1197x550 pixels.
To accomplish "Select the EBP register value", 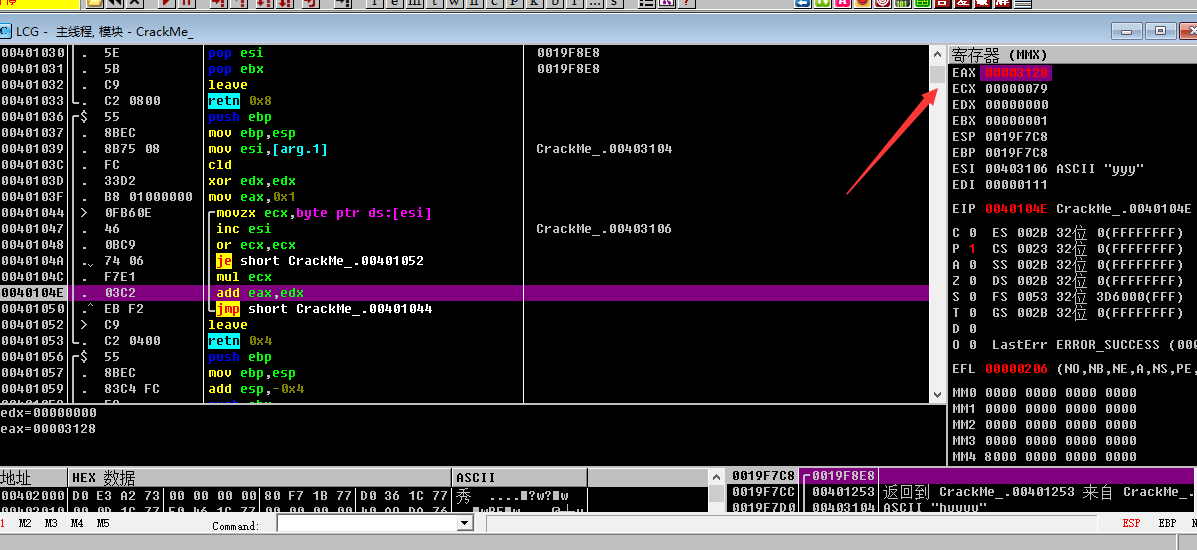I will (x=1016, y=153).
